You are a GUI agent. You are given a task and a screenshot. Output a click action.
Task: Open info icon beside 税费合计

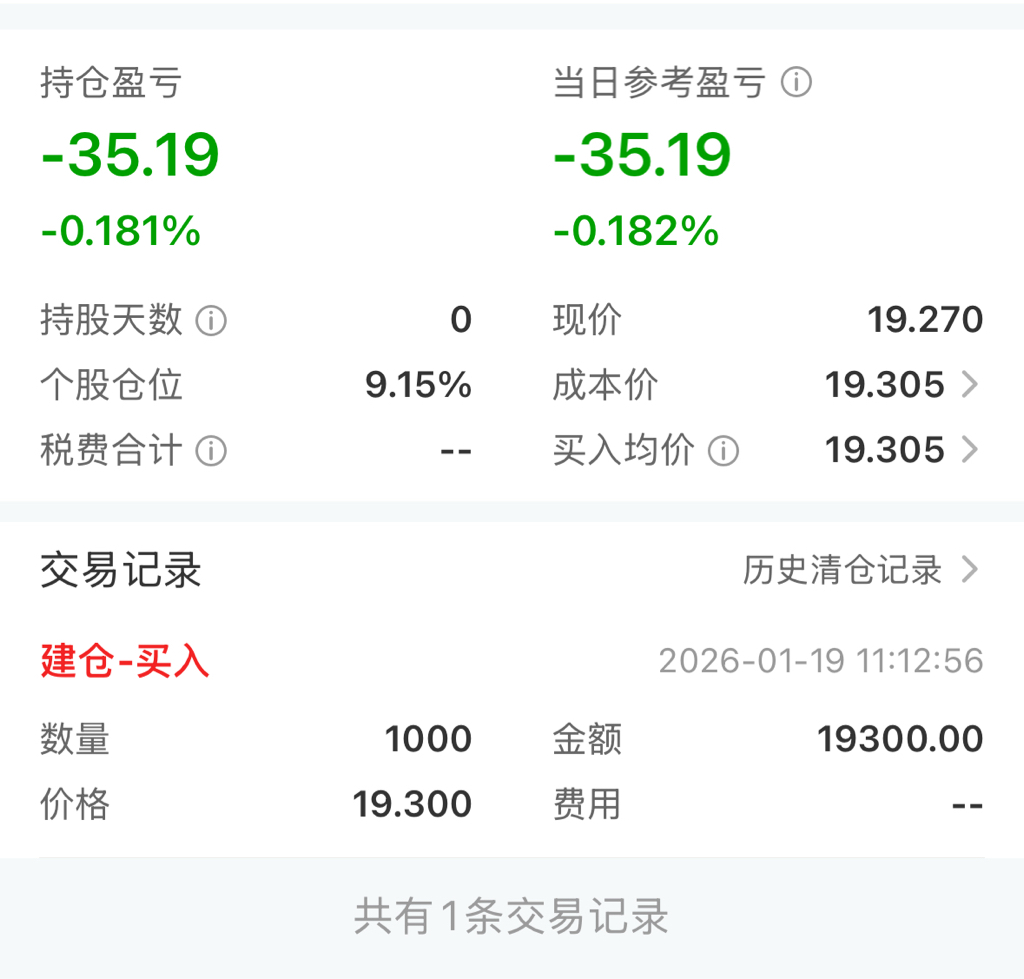click(211, 451)
